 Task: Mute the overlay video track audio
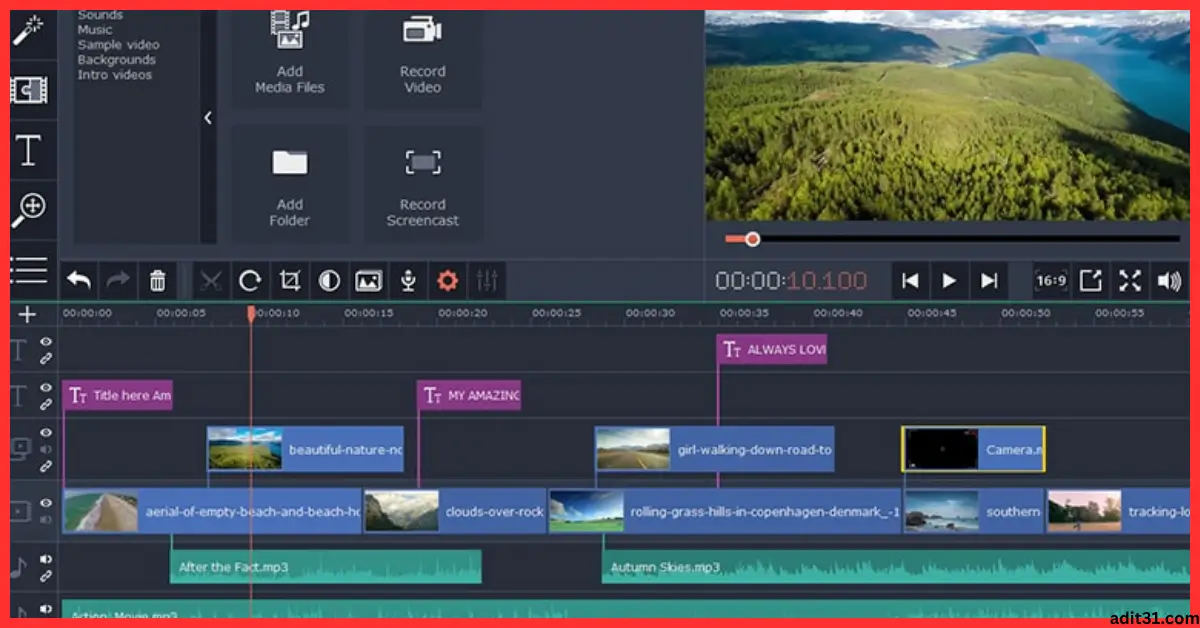(46, 450)
